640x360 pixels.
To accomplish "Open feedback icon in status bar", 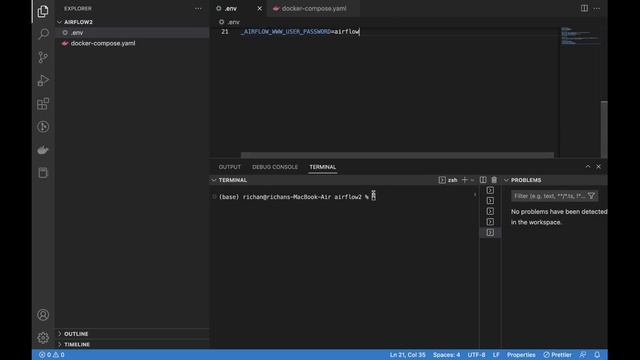I will tap(583, 355).
